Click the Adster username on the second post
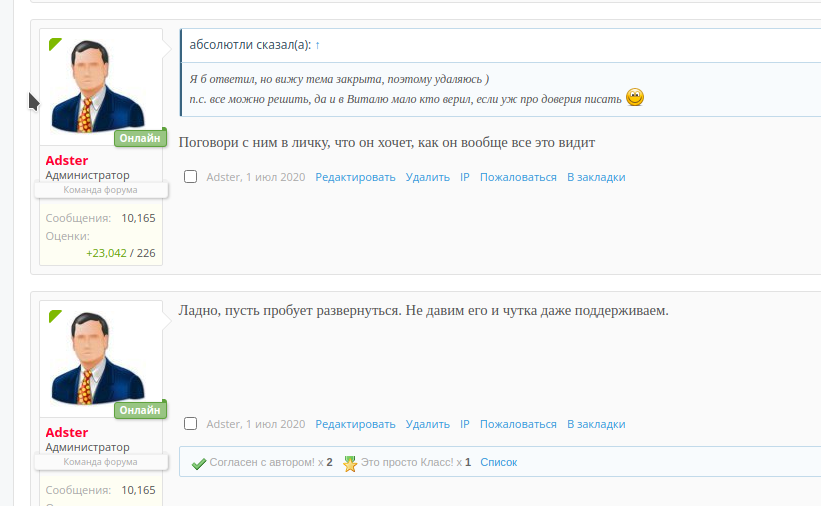 pos(66,432)
